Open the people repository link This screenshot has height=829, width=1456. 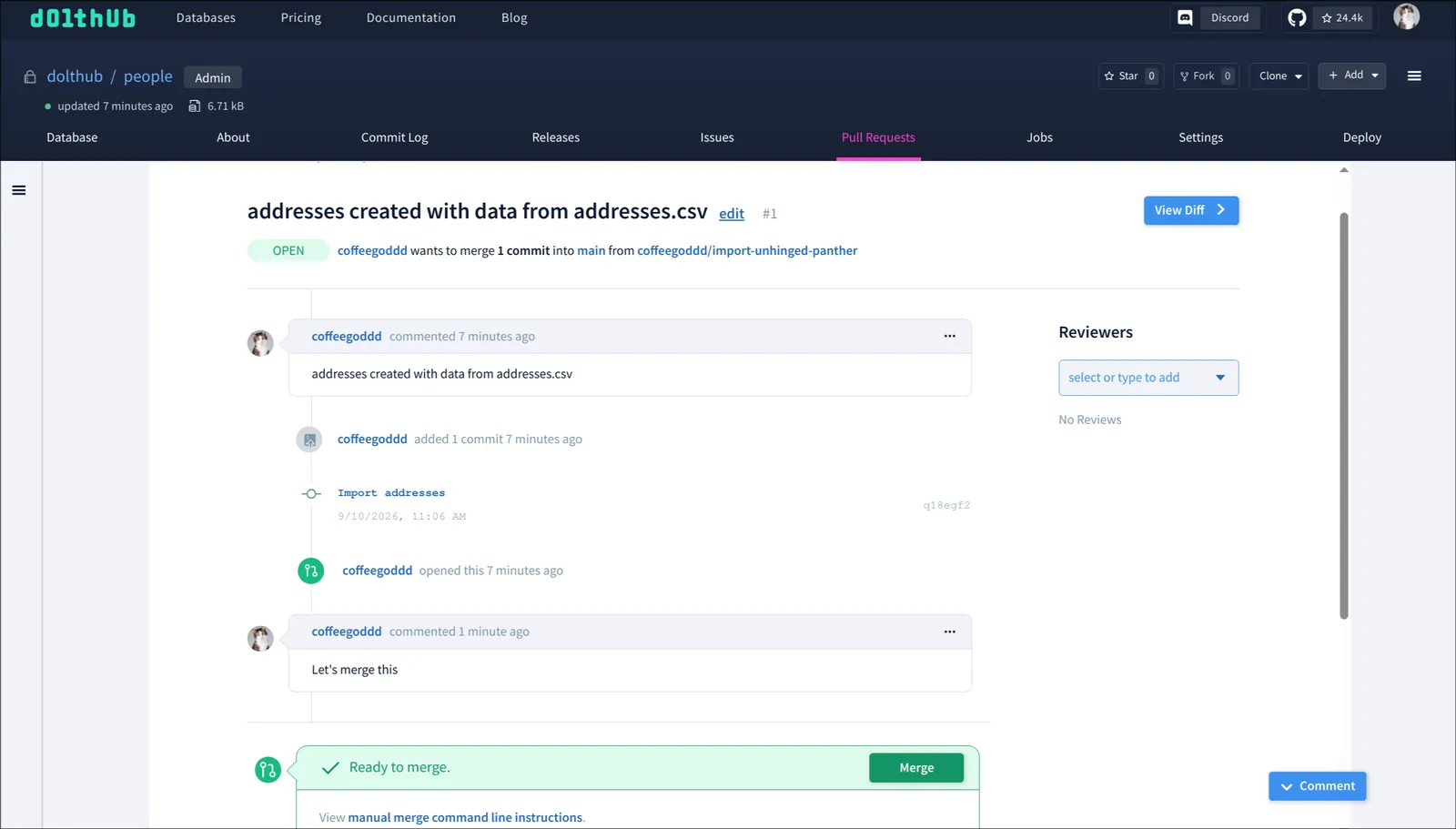pyautogui.click(x=148, y=76)
